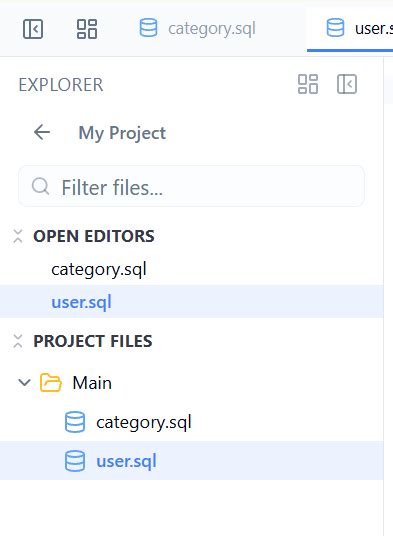Click the OPEN EDITORS heading text

point(94,236)
